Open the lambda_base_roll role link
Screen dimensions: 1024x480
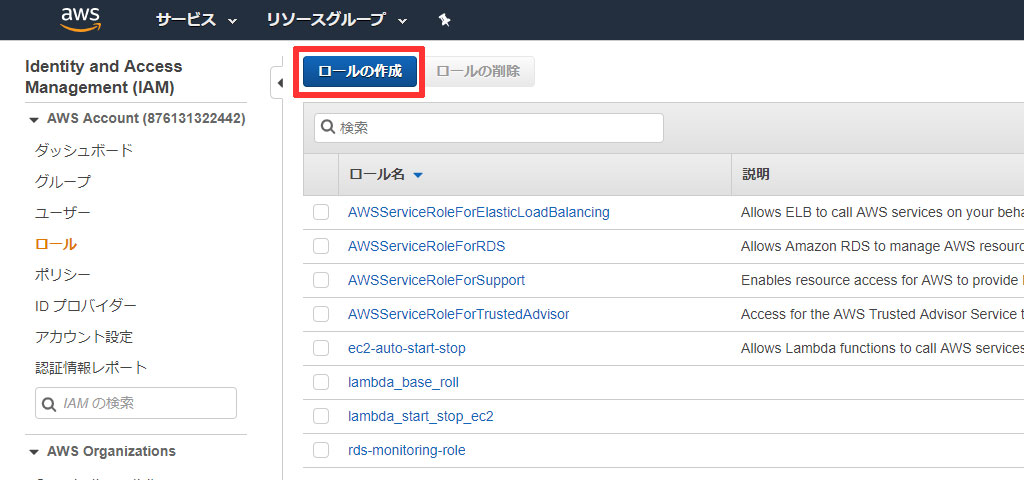pyautogui.click(x=404, y=382)
